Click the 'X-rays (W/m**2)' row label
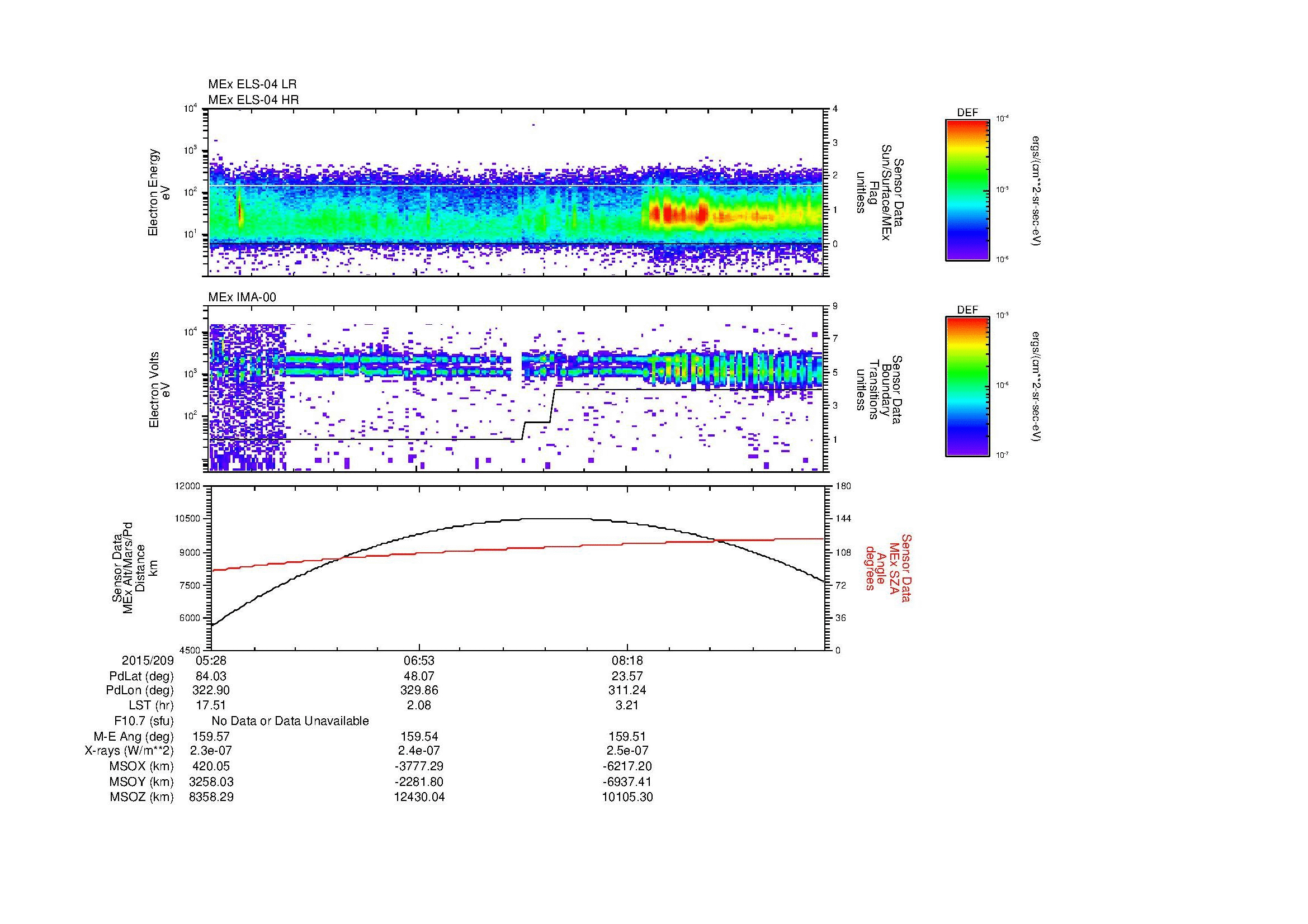Screen dimensions: 1308x924 point(129,751)
